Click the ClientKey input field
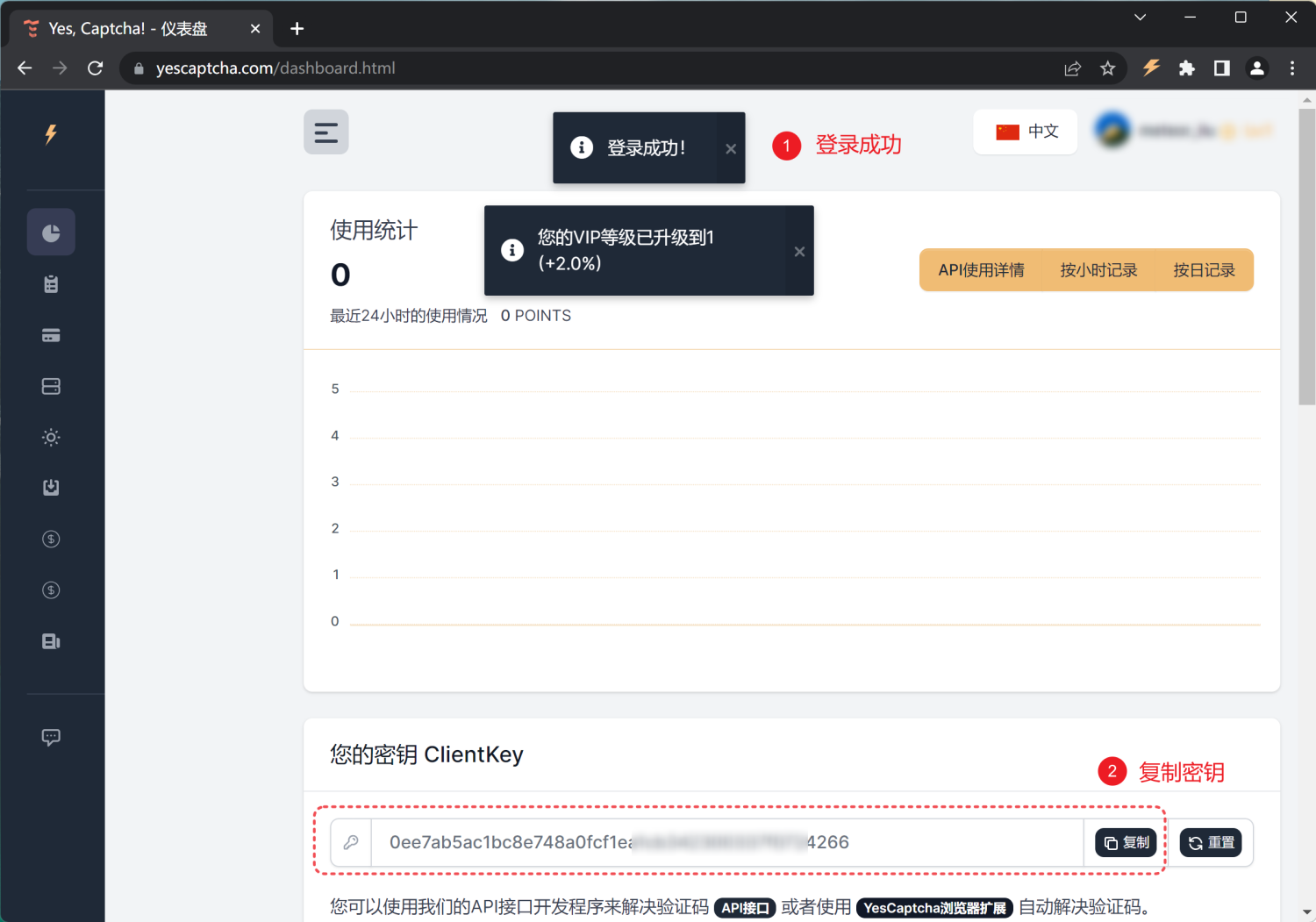Image resolution: width=1316 pixels, height=922 pixels. (x=727, y=842)
